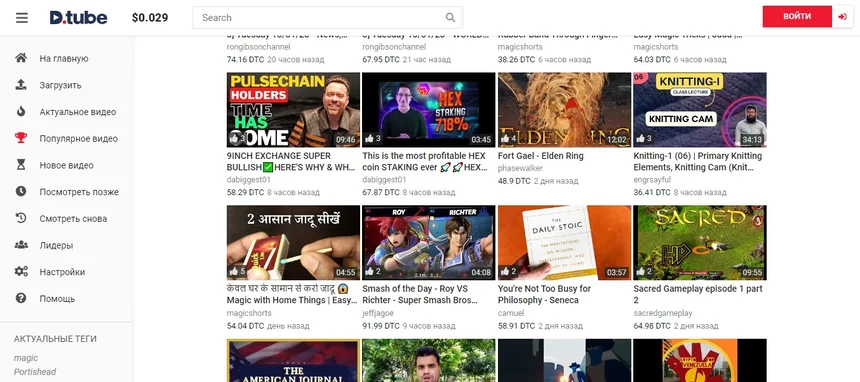The image size is (860, 382).
Task: Go to На главную page
Action: 64,59
